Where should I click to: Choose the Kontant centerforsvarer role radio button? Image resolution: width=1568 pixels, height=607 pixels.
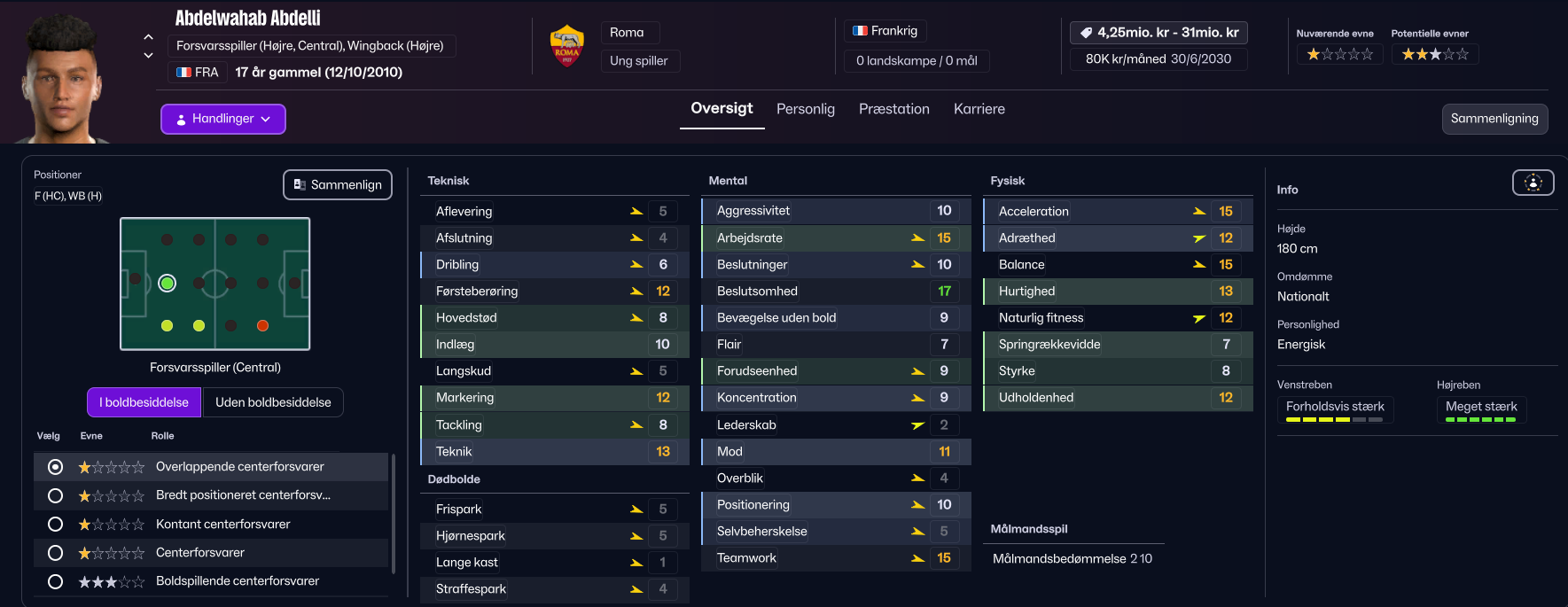coord(55,525)
